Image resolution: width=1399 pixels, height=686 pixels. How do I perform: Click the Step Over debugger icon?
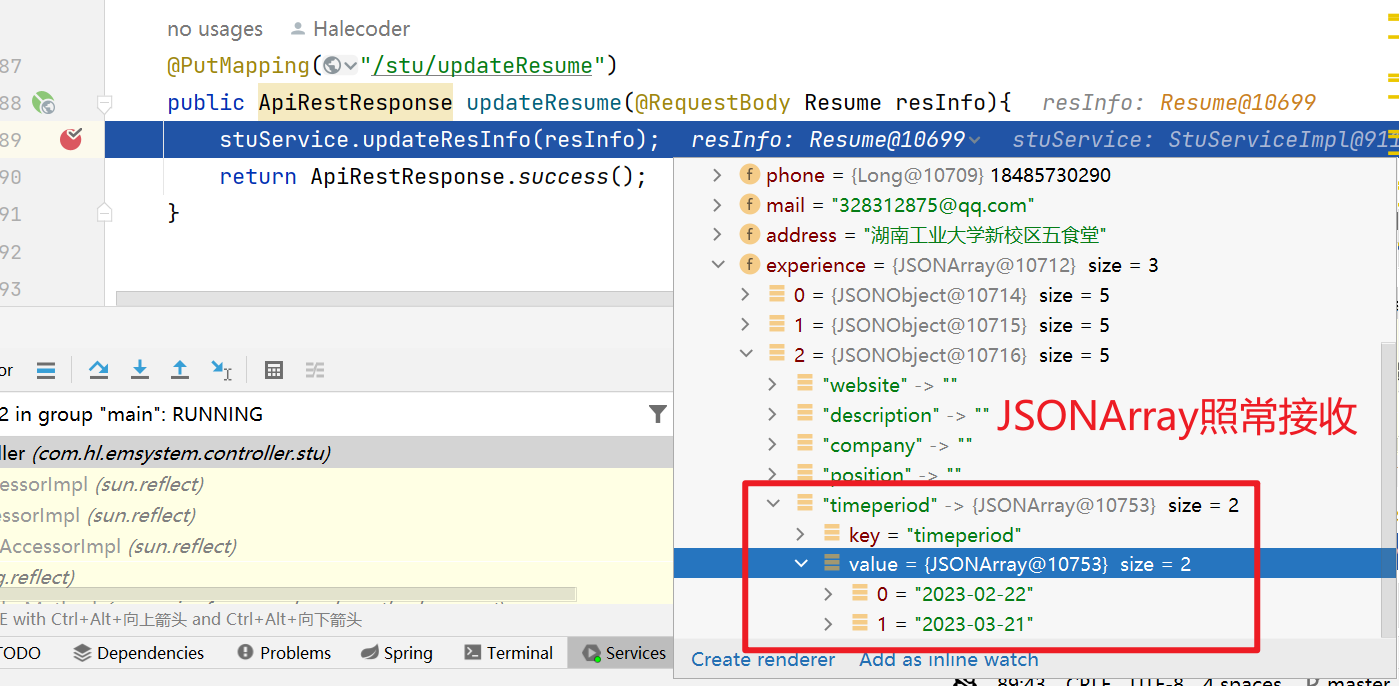point(98,370)
